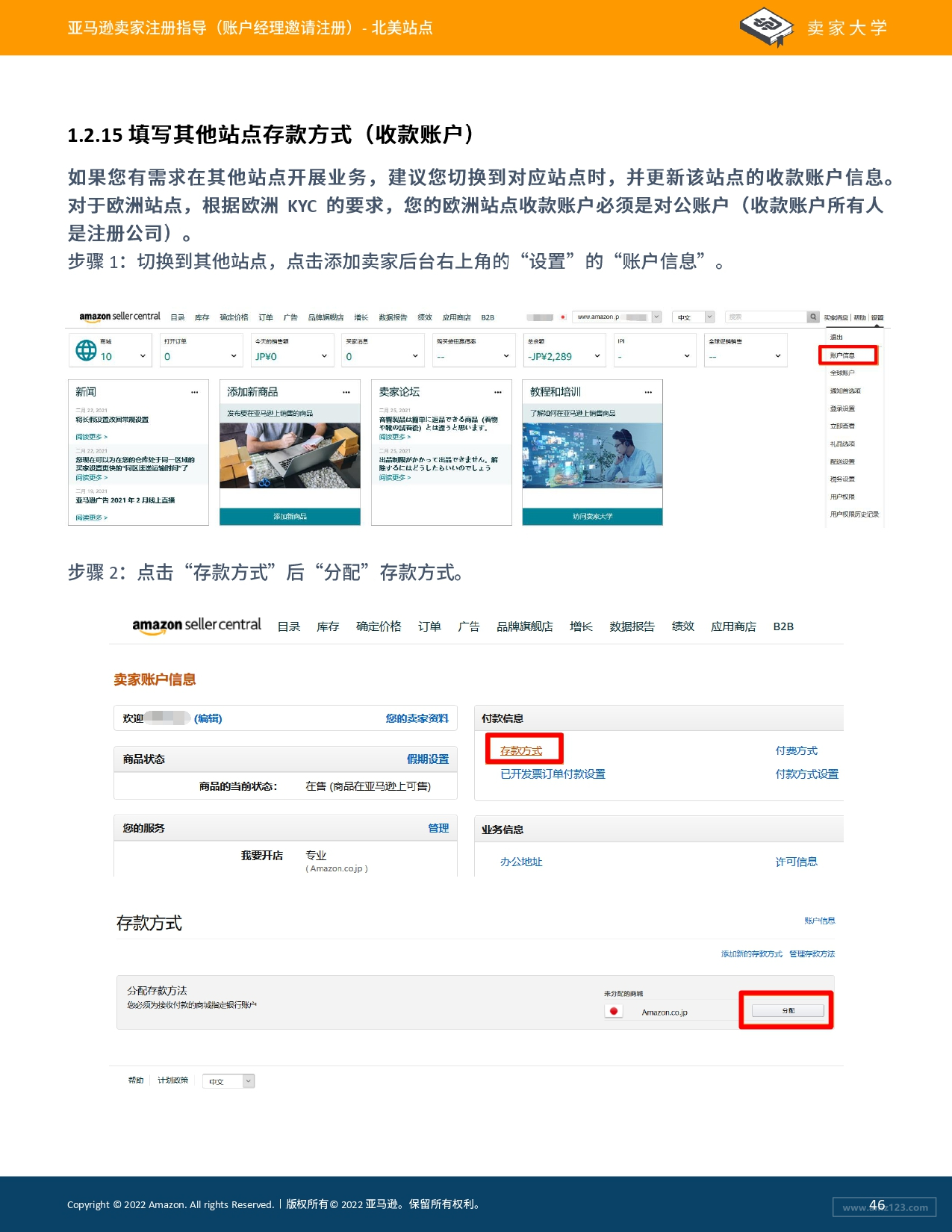Select 税务设置 in the settings dropdown menu
This screenshot has height=1232, width=952.
click(842, 479)
